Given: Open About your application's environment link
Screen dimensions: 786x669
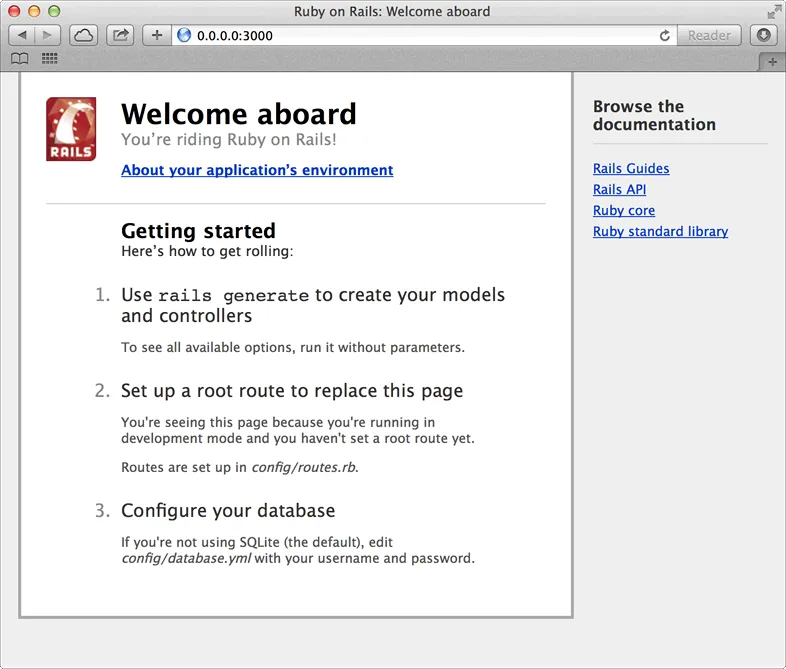Looking at the screenshot, I should click(x=257, y=170).
